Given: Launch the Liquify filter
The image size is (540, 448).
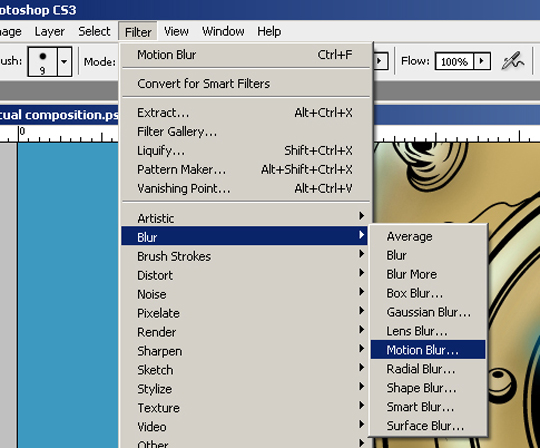Looking at the screenshot, I should 246,150.
